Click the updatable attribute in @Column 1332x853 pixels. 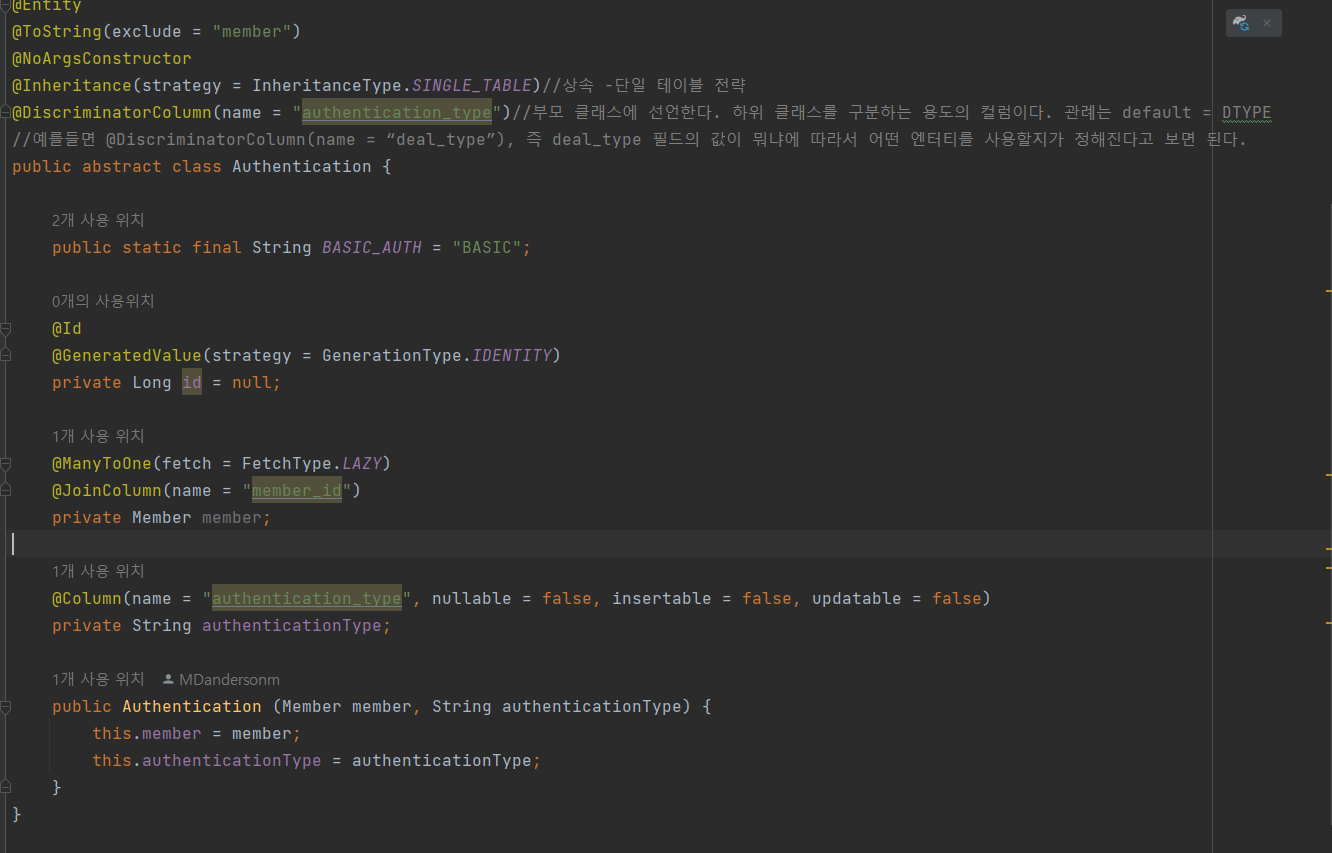point(857,598)
